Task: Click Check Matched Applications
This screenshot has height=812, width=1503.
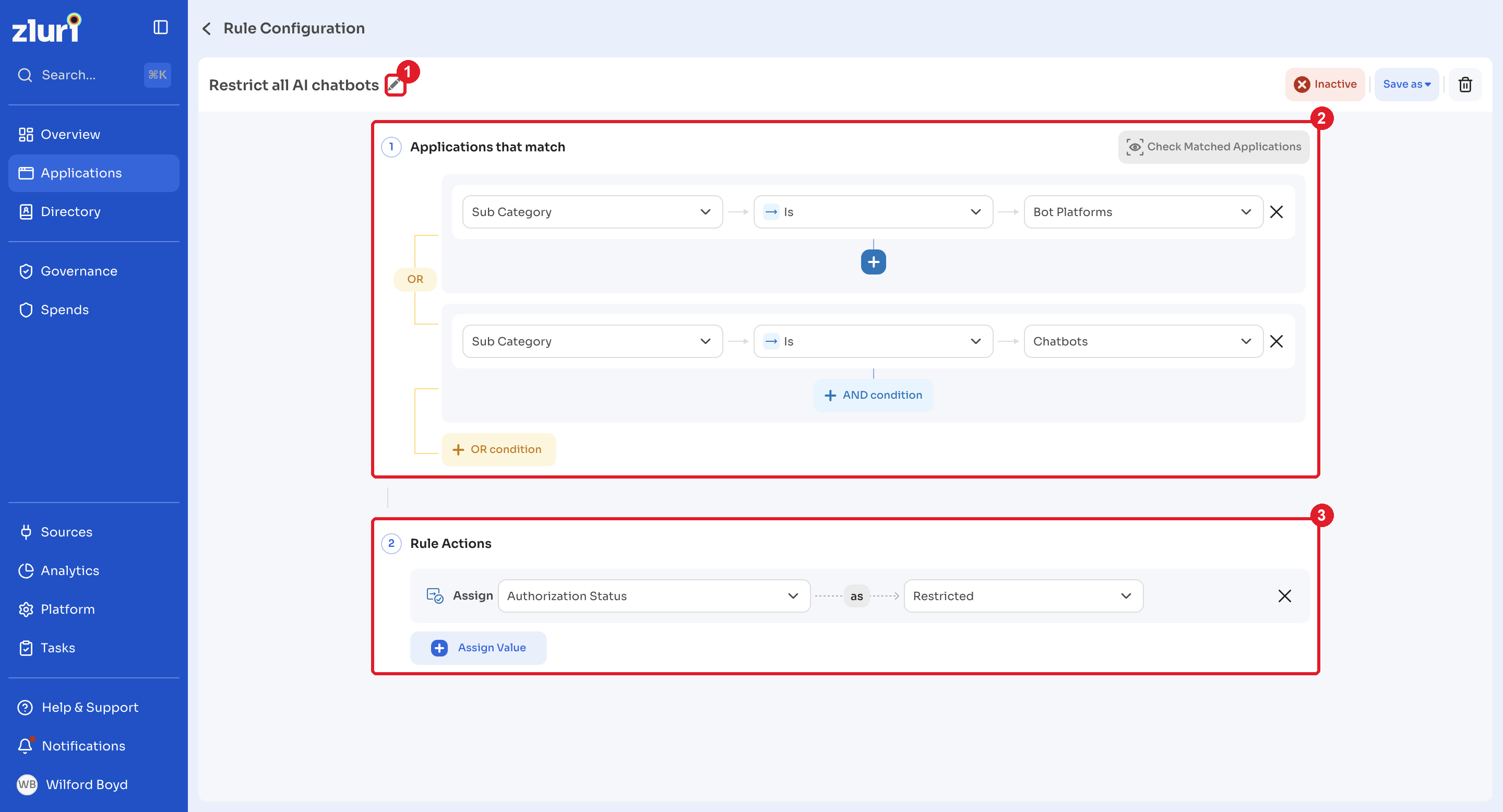Action: [1213, 147]
